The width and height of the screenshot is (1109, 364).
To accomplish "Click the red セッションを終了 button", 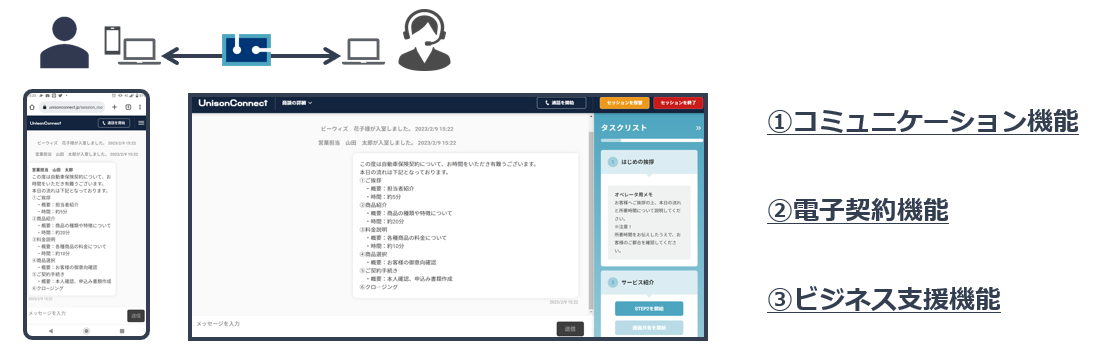I will (678, 103).
